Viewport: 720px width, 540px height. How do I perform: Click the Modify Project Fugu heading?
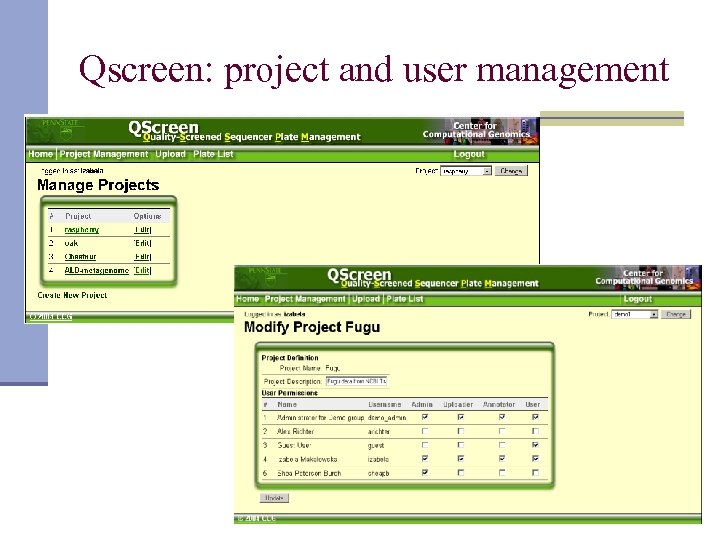pyautogui.click(x=312, y=327)
